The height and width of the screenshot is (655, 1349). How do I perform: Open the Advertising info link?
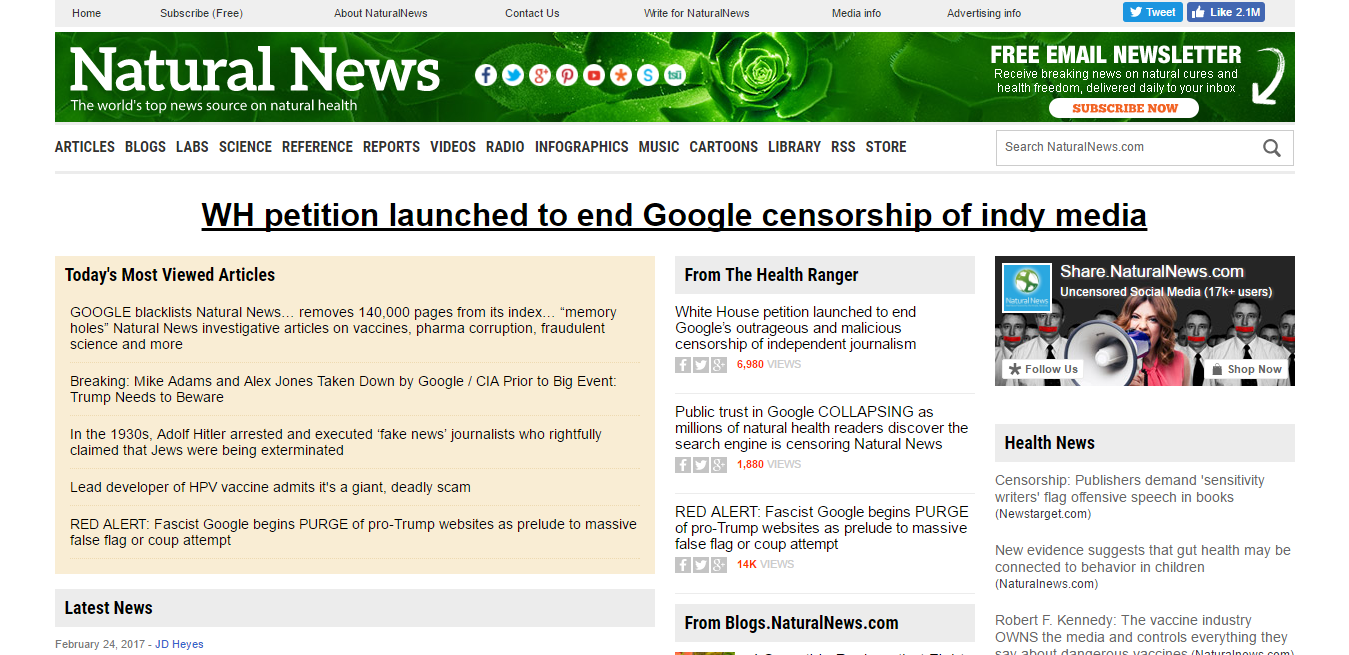[x=984, y=13]
